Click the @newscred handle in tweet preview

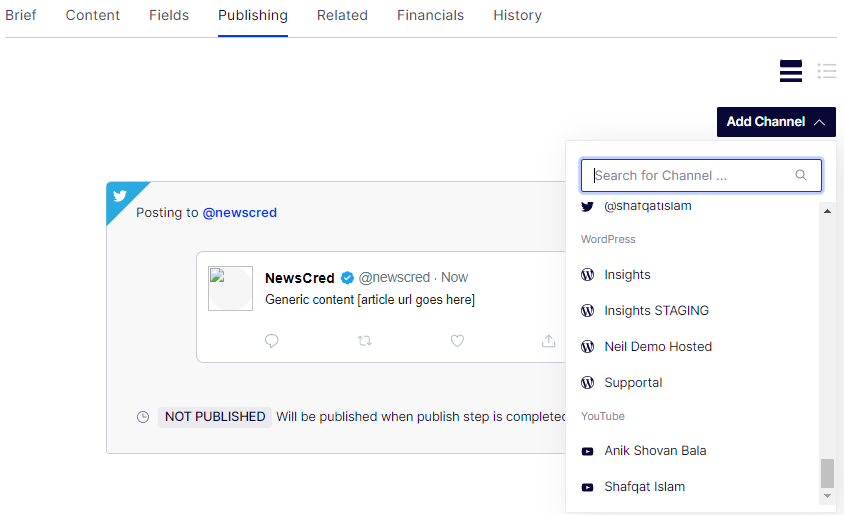pos(394,278)
